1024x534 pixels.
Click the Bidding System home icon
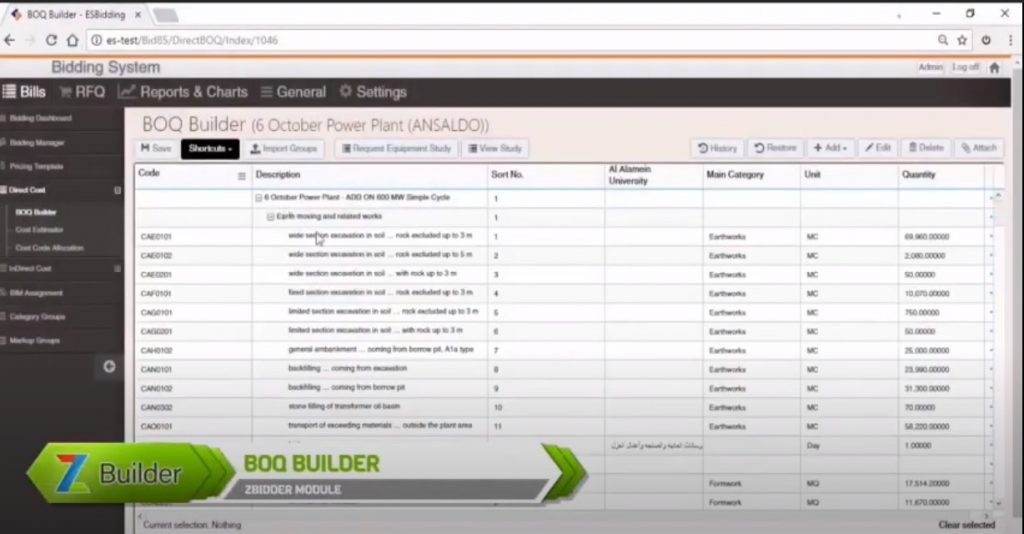click(995, 67)
